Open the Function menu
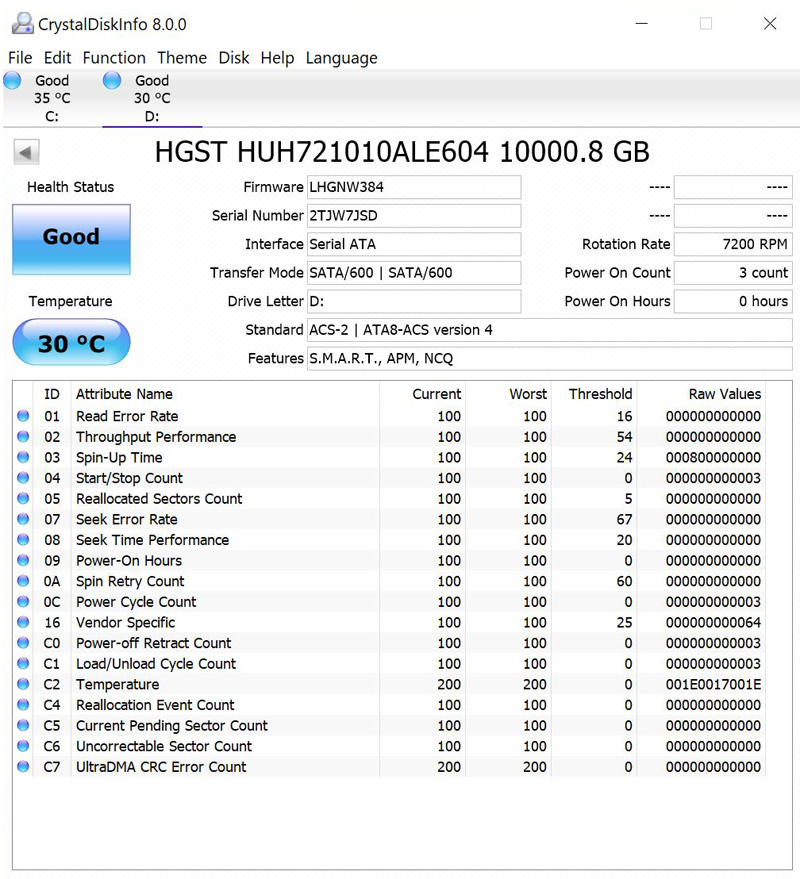Viewport: 800px width, 879px height. 114,58
